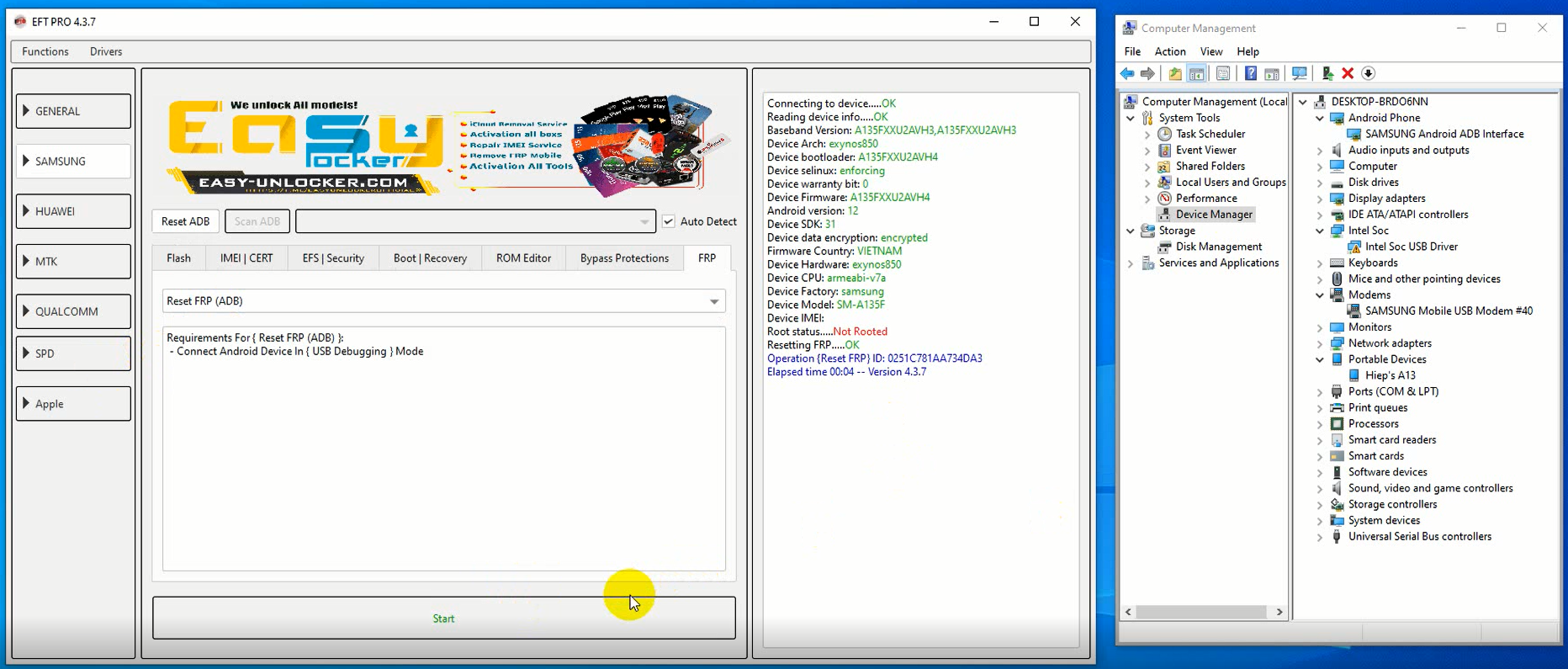The height and width of the screenshot is (669, 1568).
Task: Expand the SAMSUNG sidebar section
Action: 73,161
